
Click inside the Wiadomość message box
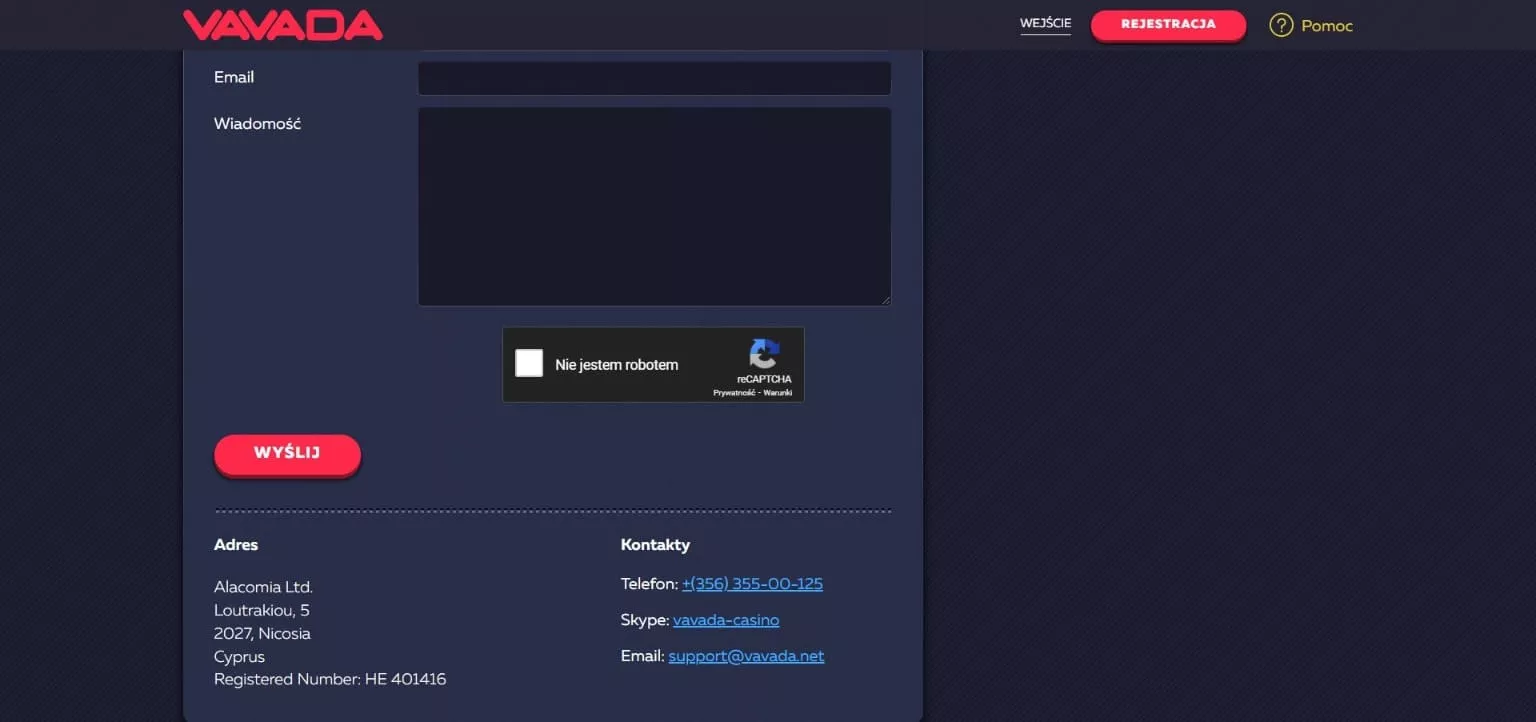point(654,206)
